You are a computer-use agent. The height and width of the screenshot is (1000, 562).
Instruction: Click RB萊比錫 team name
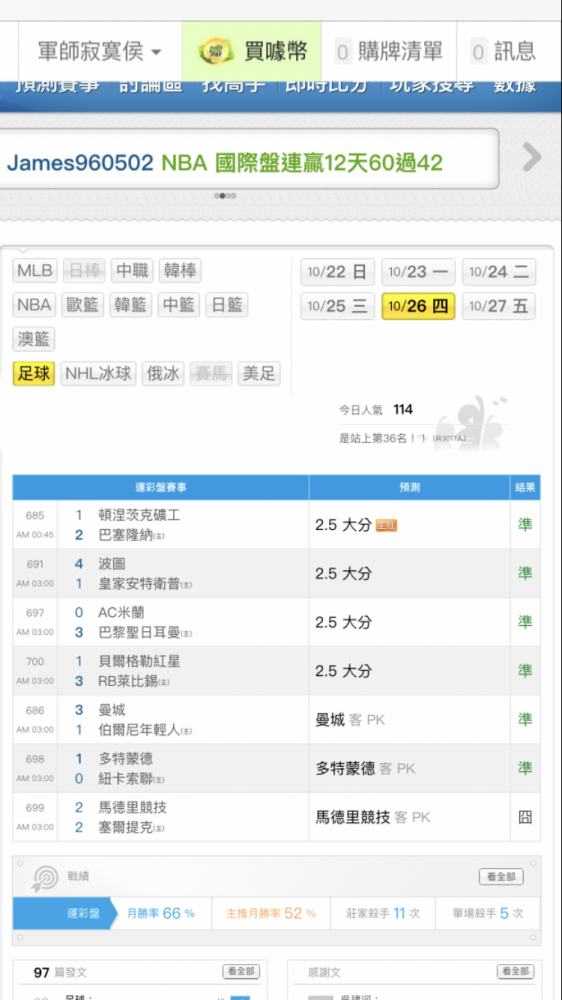tap(128, 681)
